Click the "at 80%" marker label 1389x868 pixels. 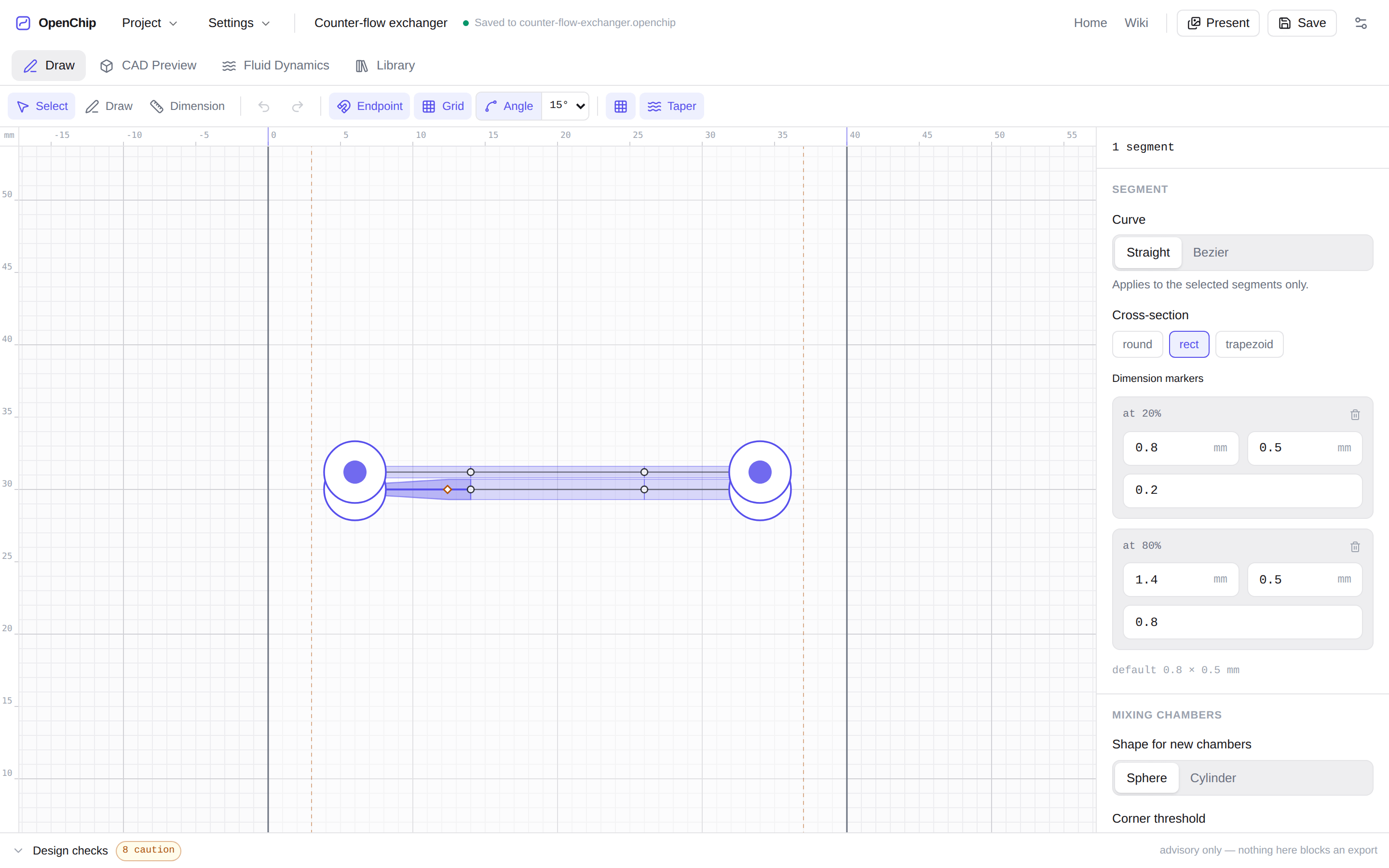click(1142, 546)
